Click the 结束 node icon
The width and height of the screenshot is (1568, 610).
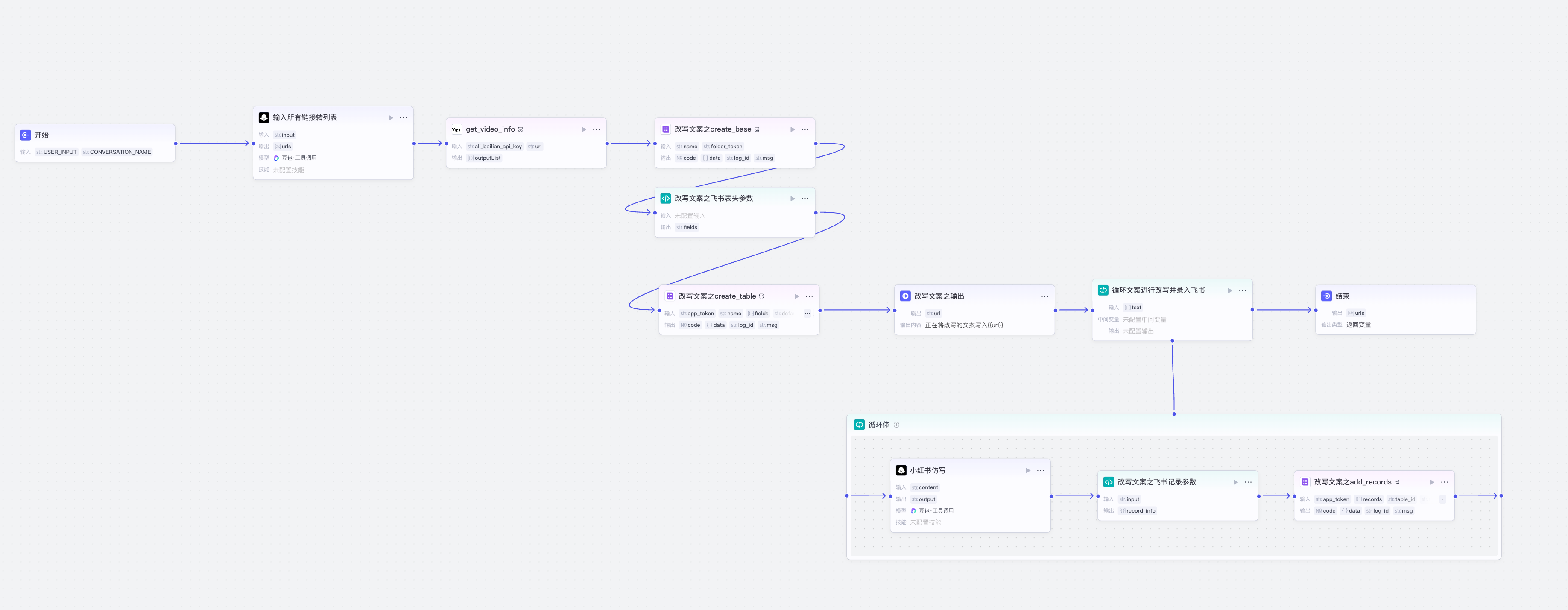1326,296
